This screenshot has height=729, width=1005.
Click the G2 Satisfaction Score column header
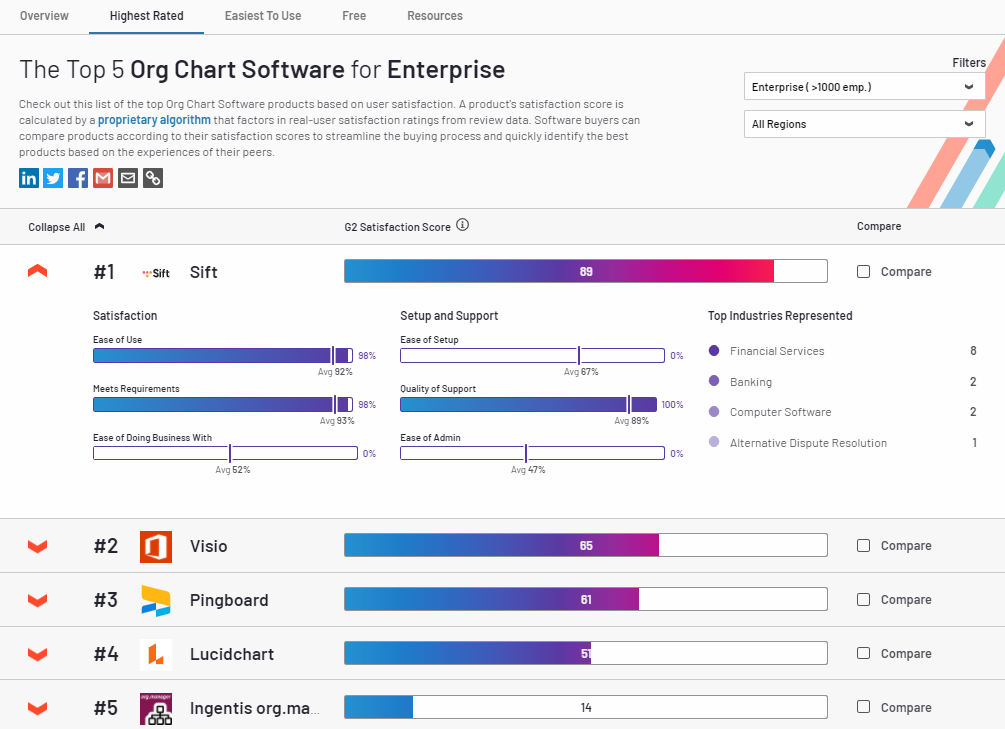click(x=397, y=227)
